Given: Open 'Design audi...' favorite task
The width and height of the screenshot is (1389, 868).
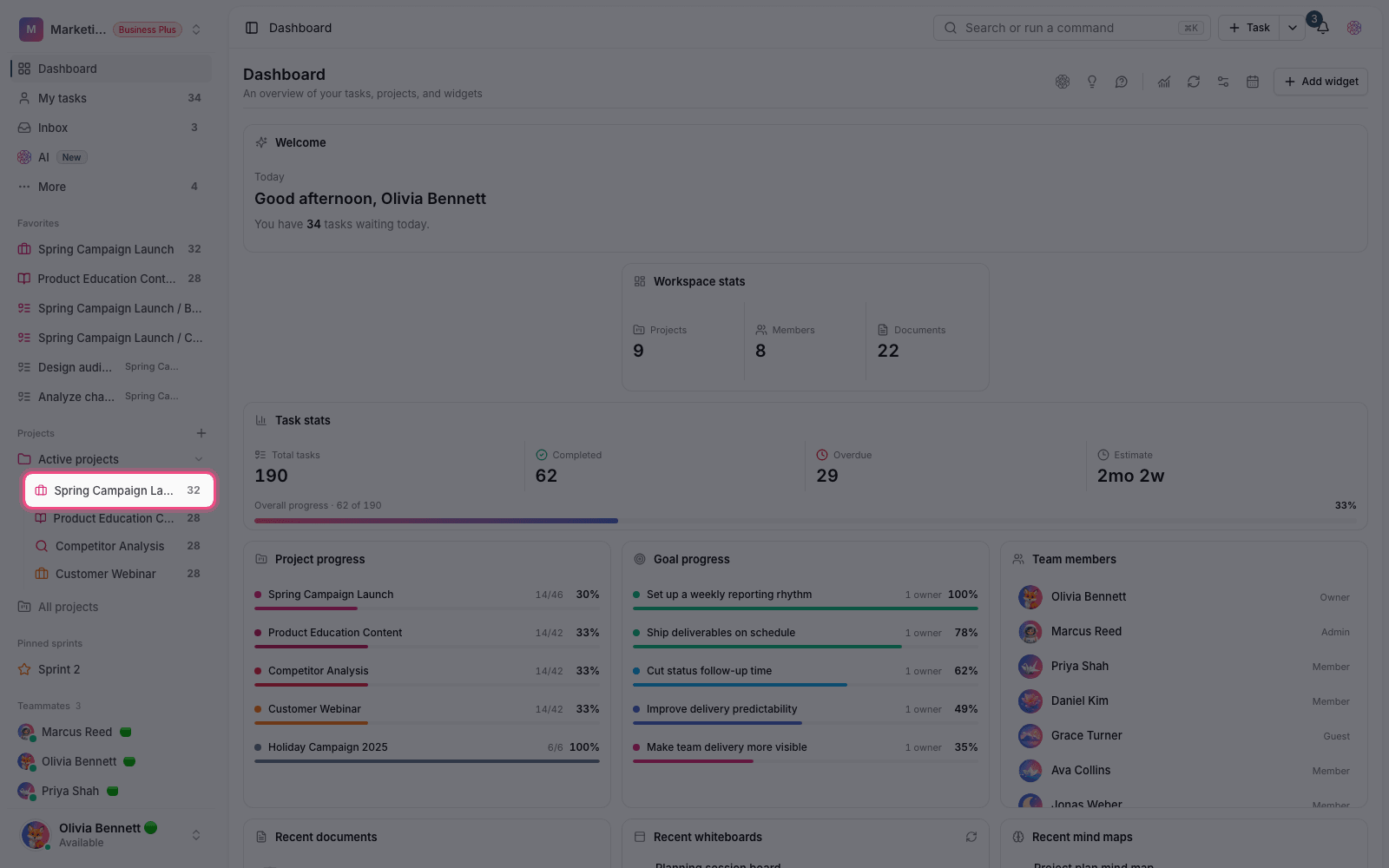Looking at the screenshot, I should [111, 367].
